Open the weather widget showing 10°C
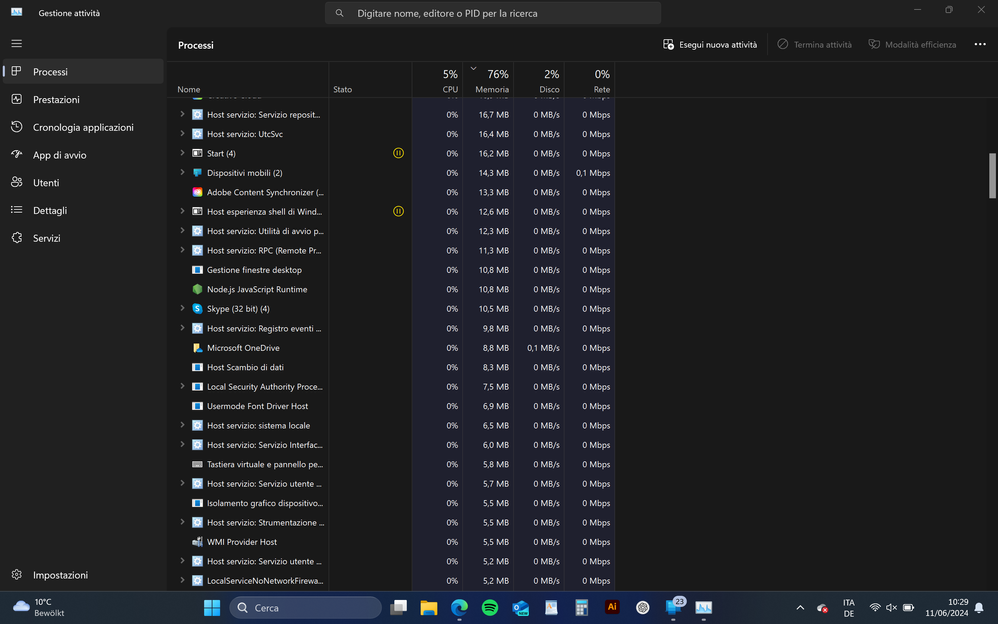 point(39,607)
